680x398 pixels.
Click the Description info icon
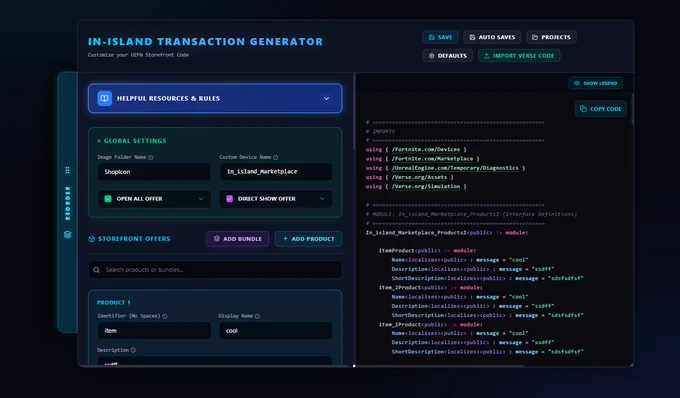tap(133, 350)
